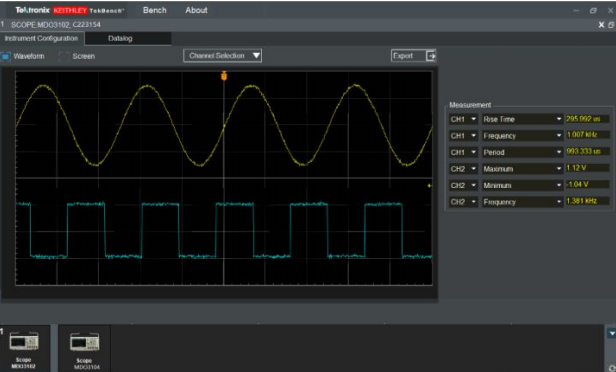Open the CH1 Frequency measurement type dropdown

[522, 136]
